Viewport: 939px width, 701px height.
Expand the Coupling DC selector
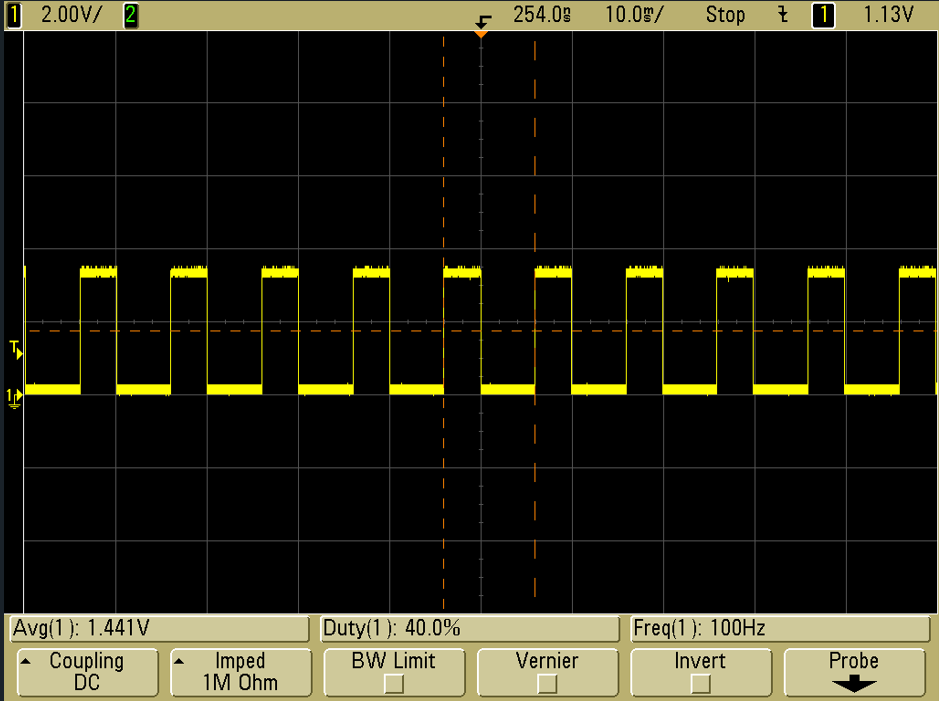tap(87, 672)
